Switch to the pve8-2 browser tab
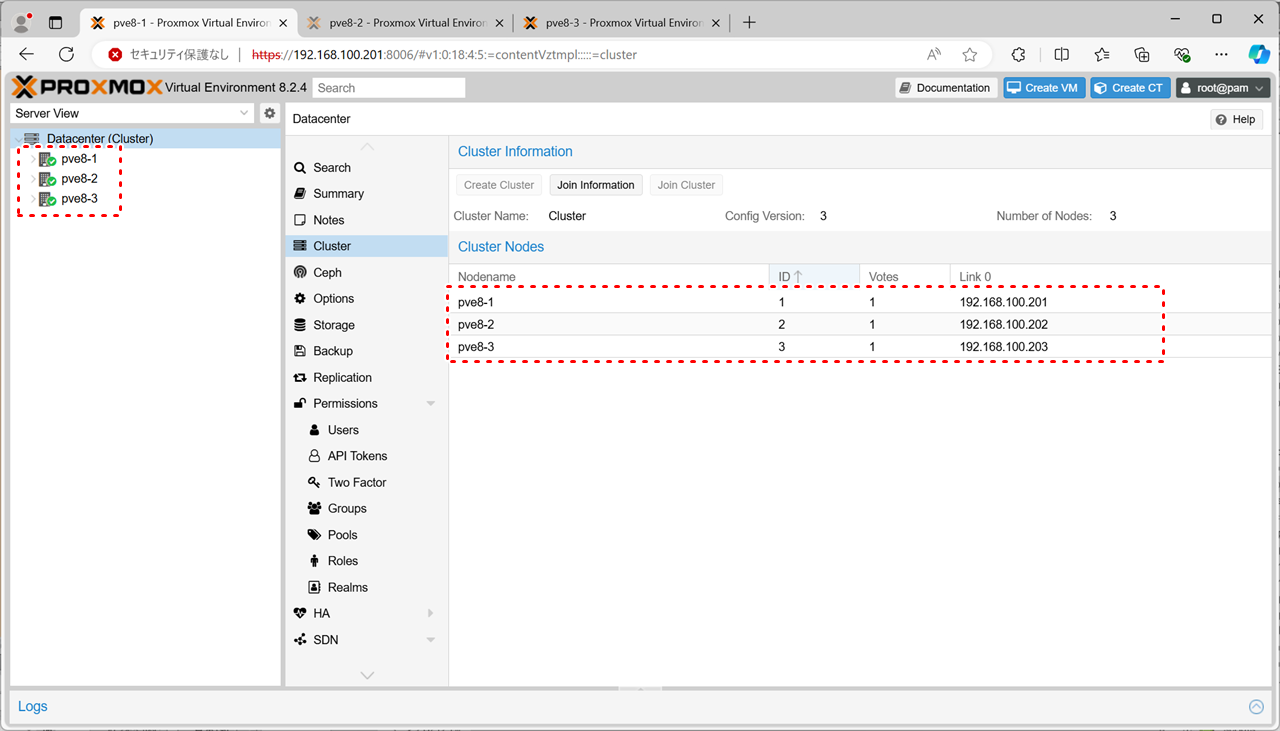Screen dimensions: 1280x731 406,22
